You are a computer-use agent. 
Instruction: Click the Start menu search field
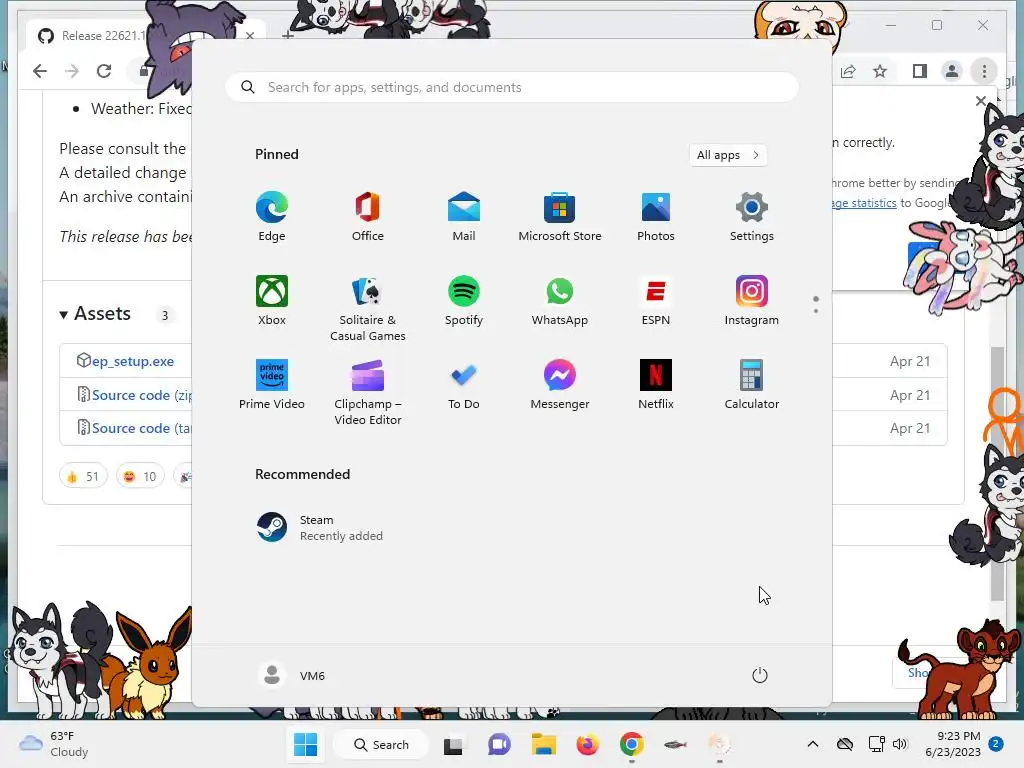click(x=512, y=88)
